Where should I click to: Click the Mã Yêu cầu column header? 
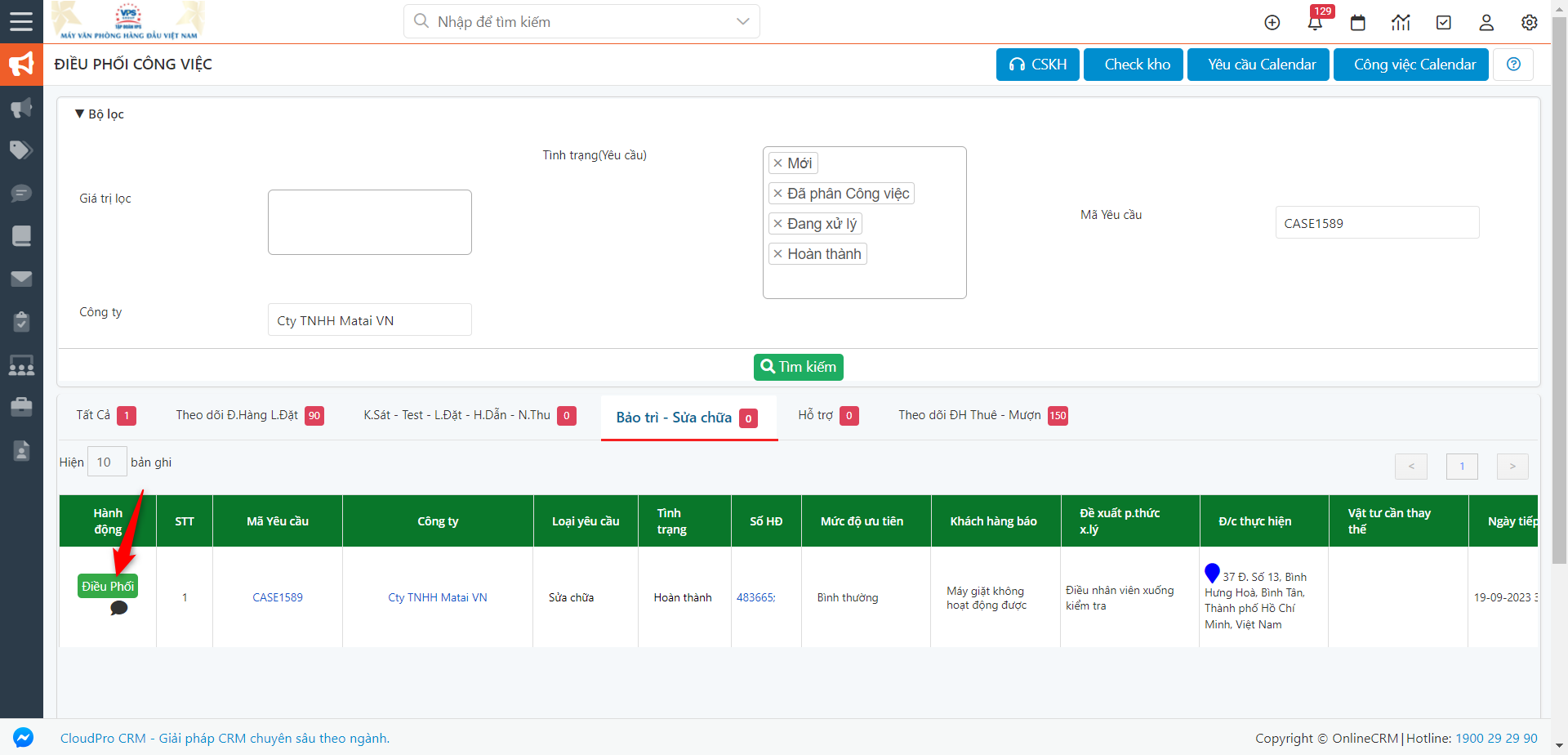tap(278, 521)
